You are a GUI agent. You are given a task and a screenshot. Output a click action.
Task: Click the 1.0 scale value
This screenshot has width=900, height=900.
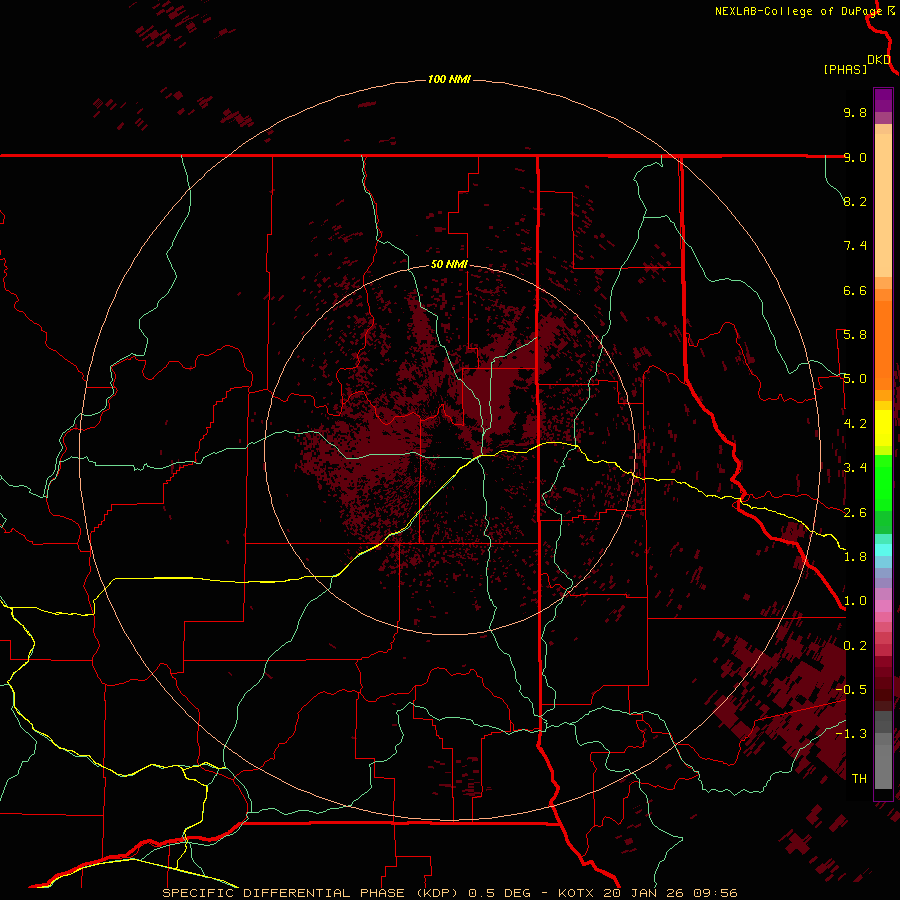tap(855, 601)
